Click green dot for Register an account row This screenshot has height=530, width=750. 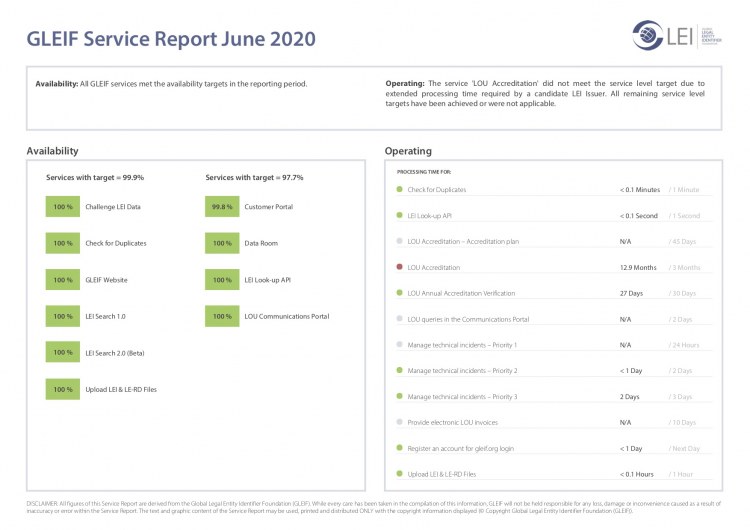pos(400,448)
